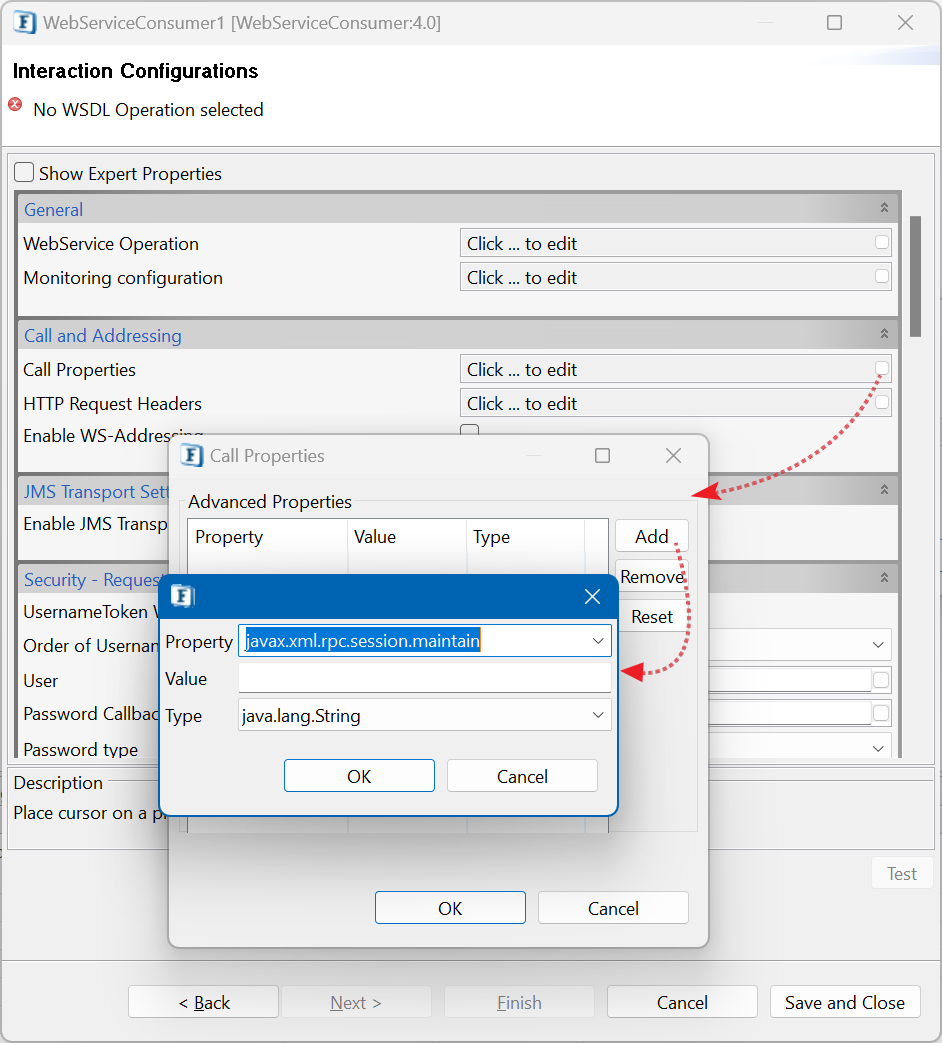Click the Property column header
942x1043 pixels.
pos(229,537)
